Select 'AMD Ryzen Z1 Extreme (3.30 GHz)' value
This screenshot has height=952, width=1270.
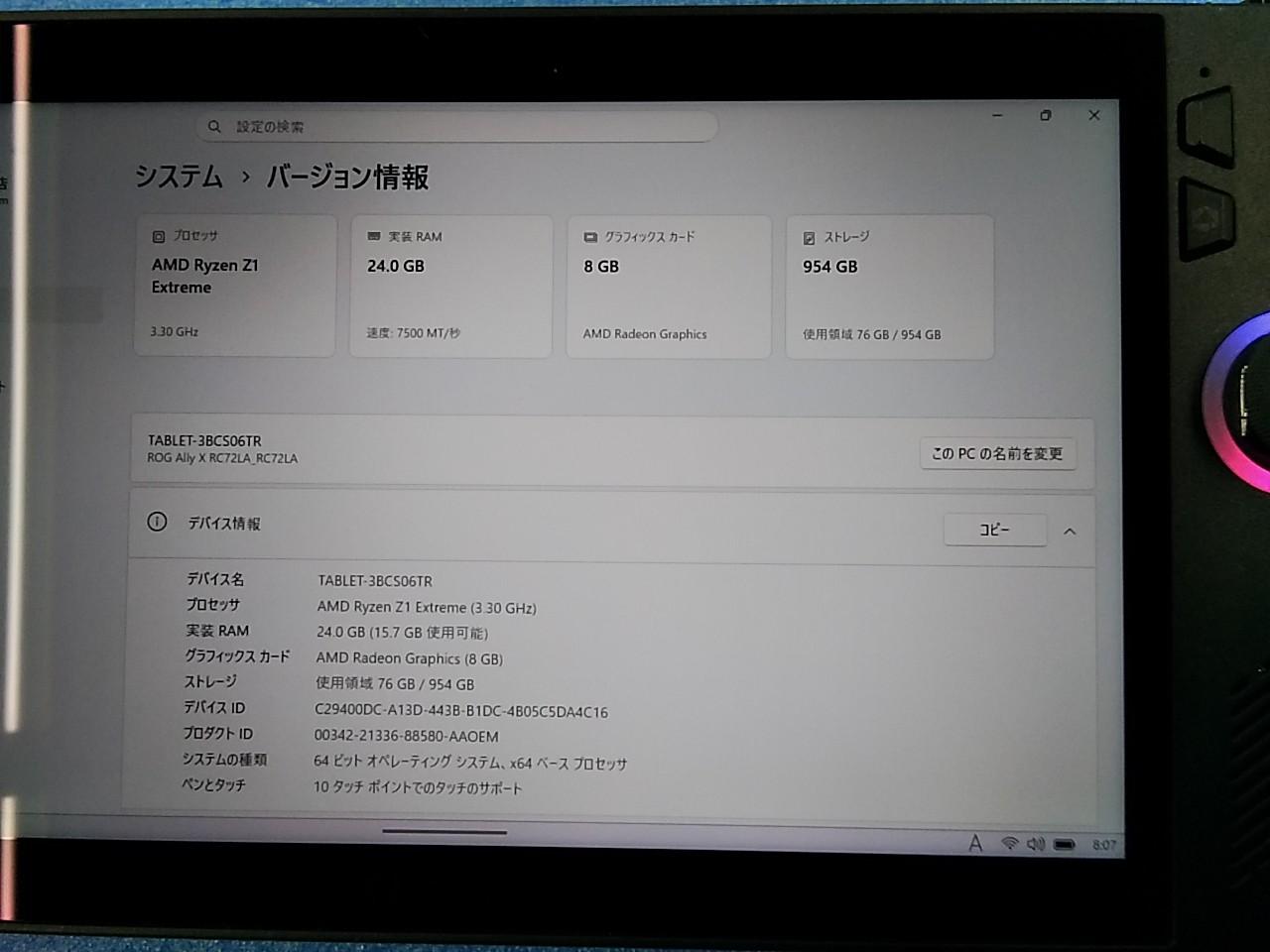(427, 607)
